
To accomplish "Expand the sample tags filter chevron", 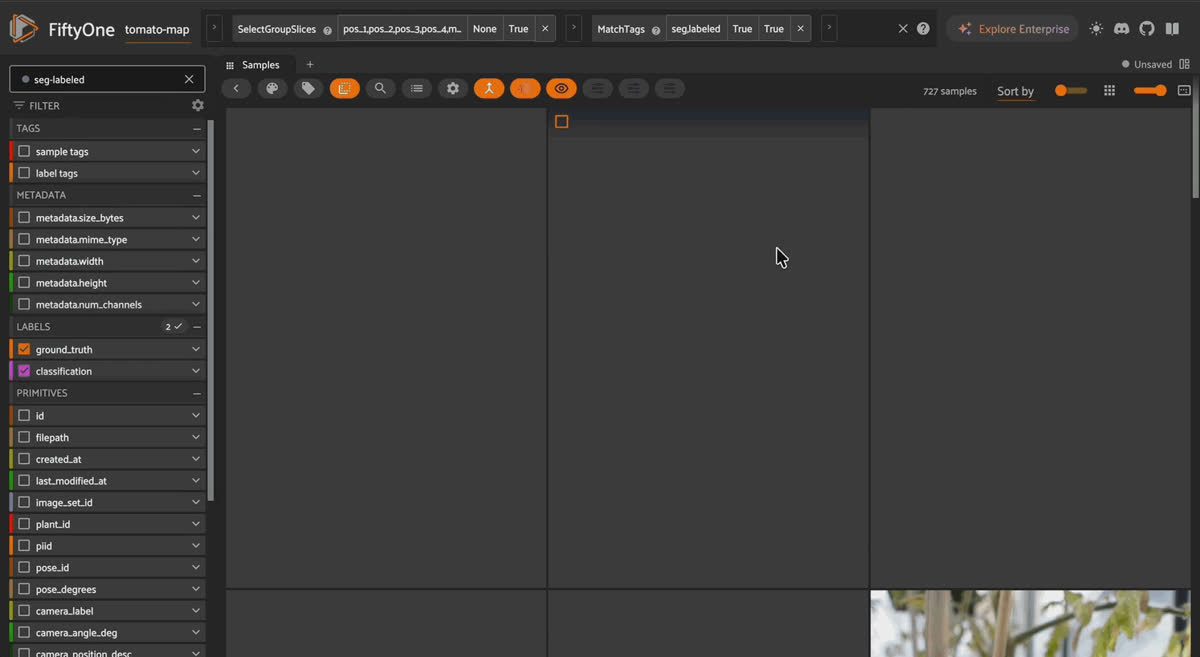I will (196, 152).
